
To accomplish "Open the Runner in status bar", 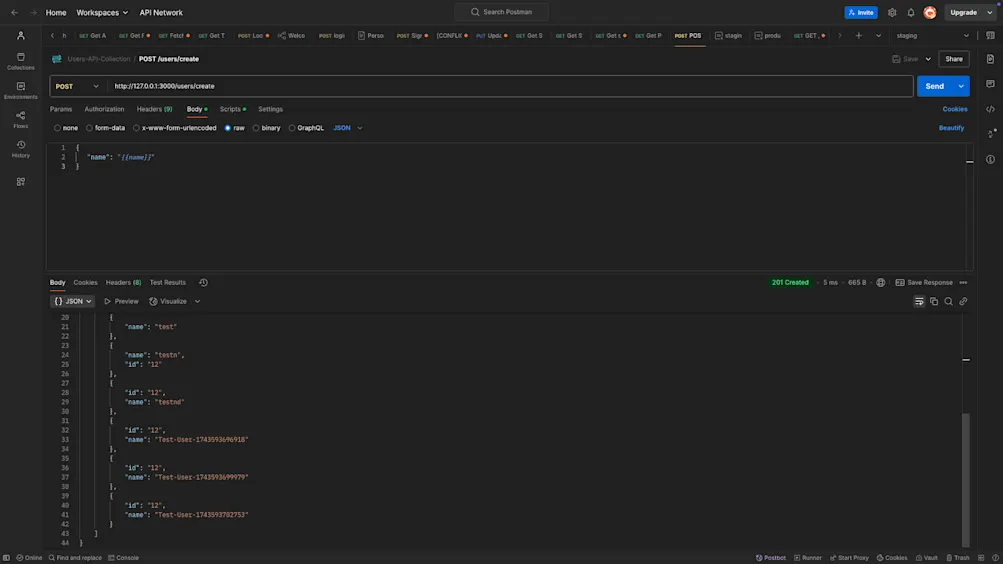I will coord(808,558).
